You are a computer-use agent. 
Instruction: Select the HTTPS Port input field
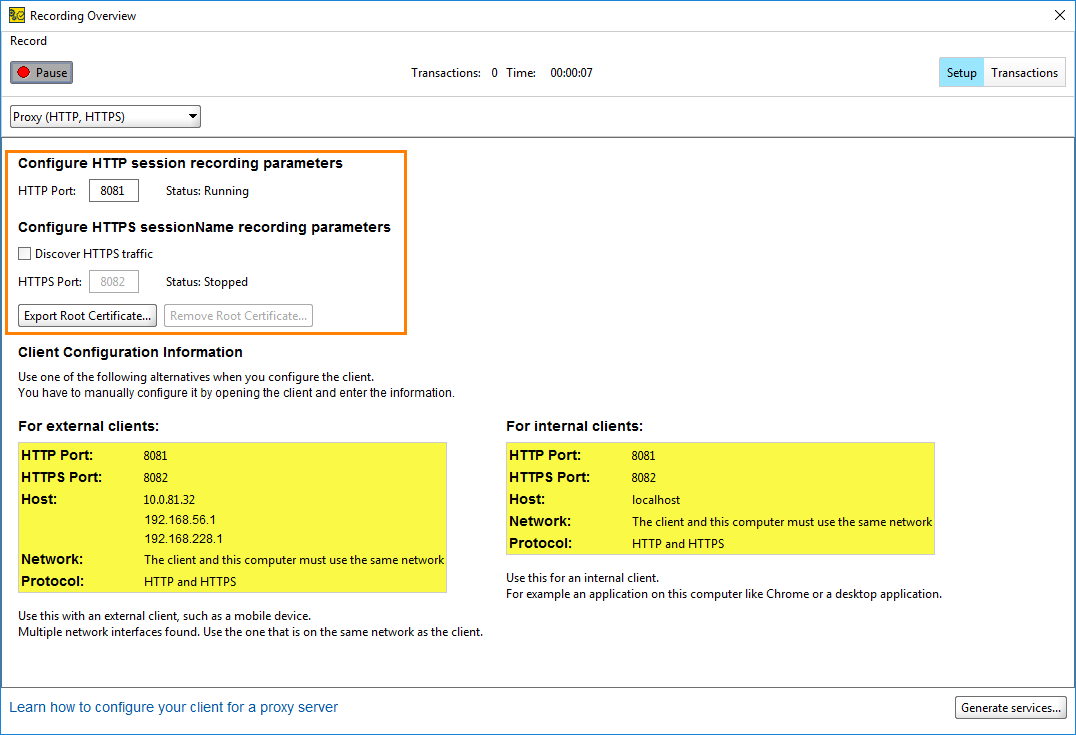113,281
